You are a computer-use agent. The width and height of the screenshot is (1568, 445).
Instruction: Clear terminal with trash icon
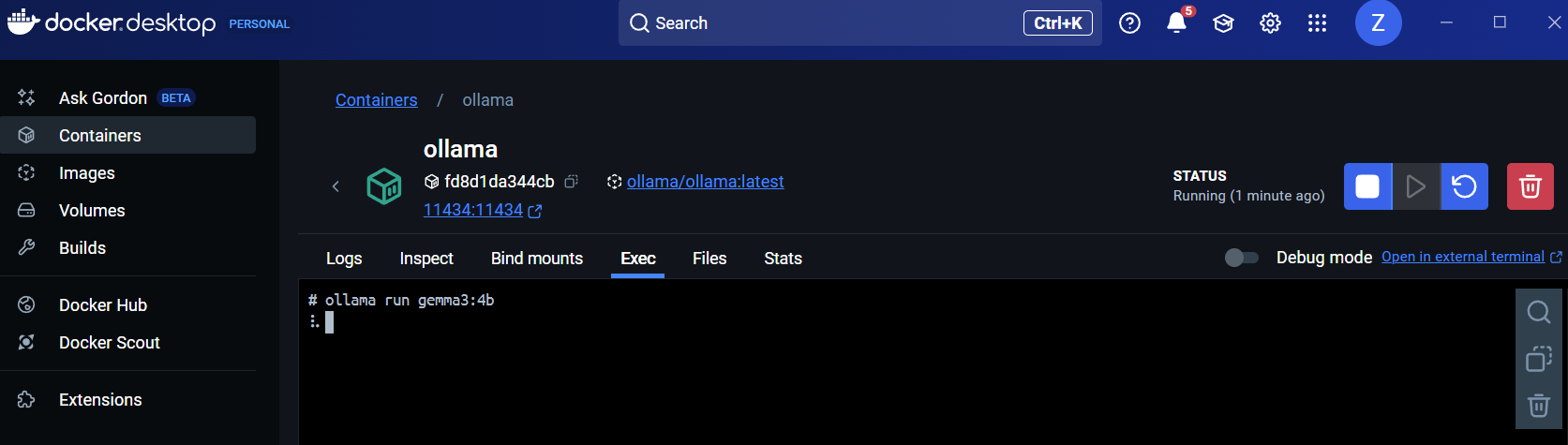tap(1538, 406)
